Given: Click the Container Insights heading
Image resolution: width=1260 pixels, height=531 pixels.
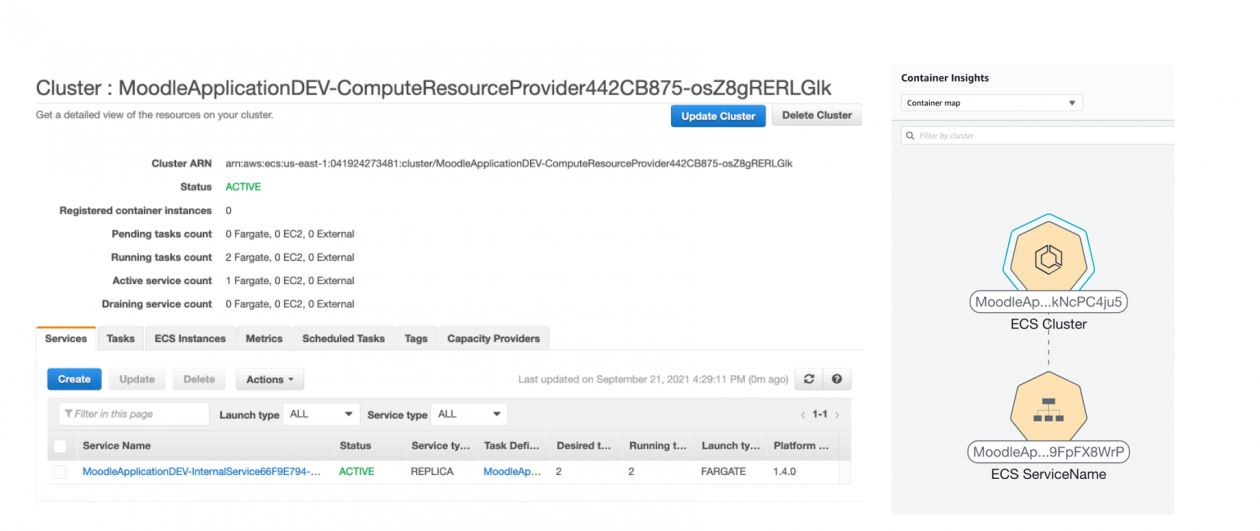Looking at the screenshot, I should pyautogui.click(x=945, y=78).
